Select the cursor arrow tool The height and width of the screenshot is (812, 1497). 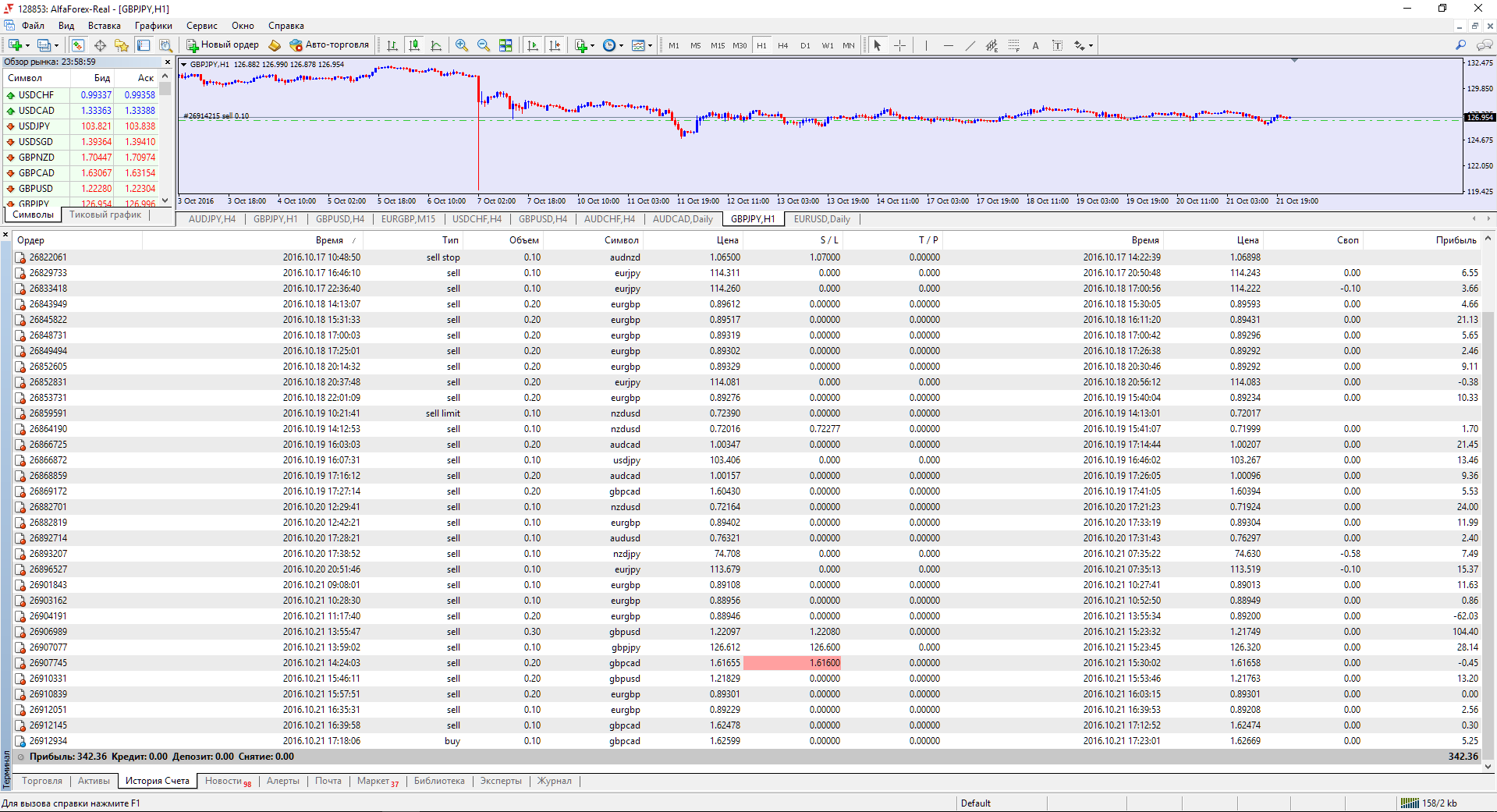click(878, 45)
